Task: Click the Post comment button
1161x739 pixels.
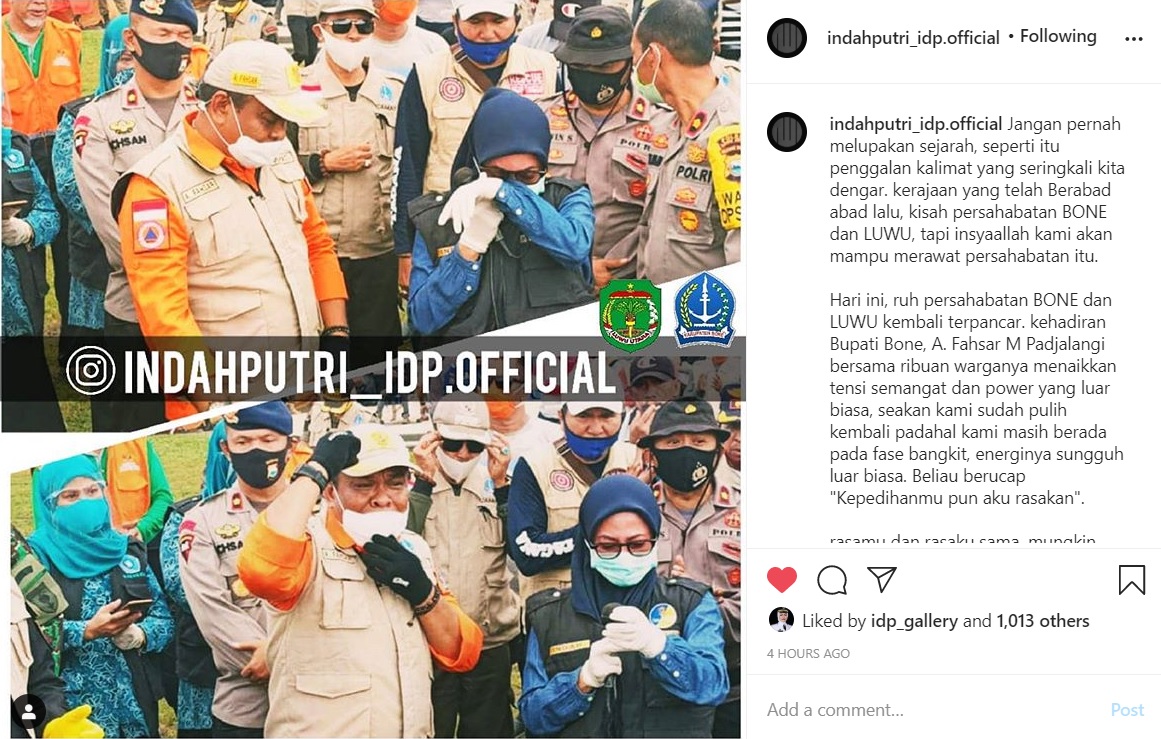Action: pyautogui.click(x=1127, y=709)
